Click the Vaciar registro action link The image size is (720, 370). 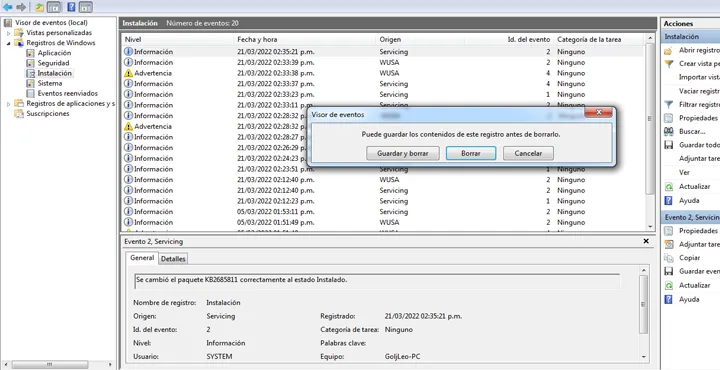click(x=699, y=91)
